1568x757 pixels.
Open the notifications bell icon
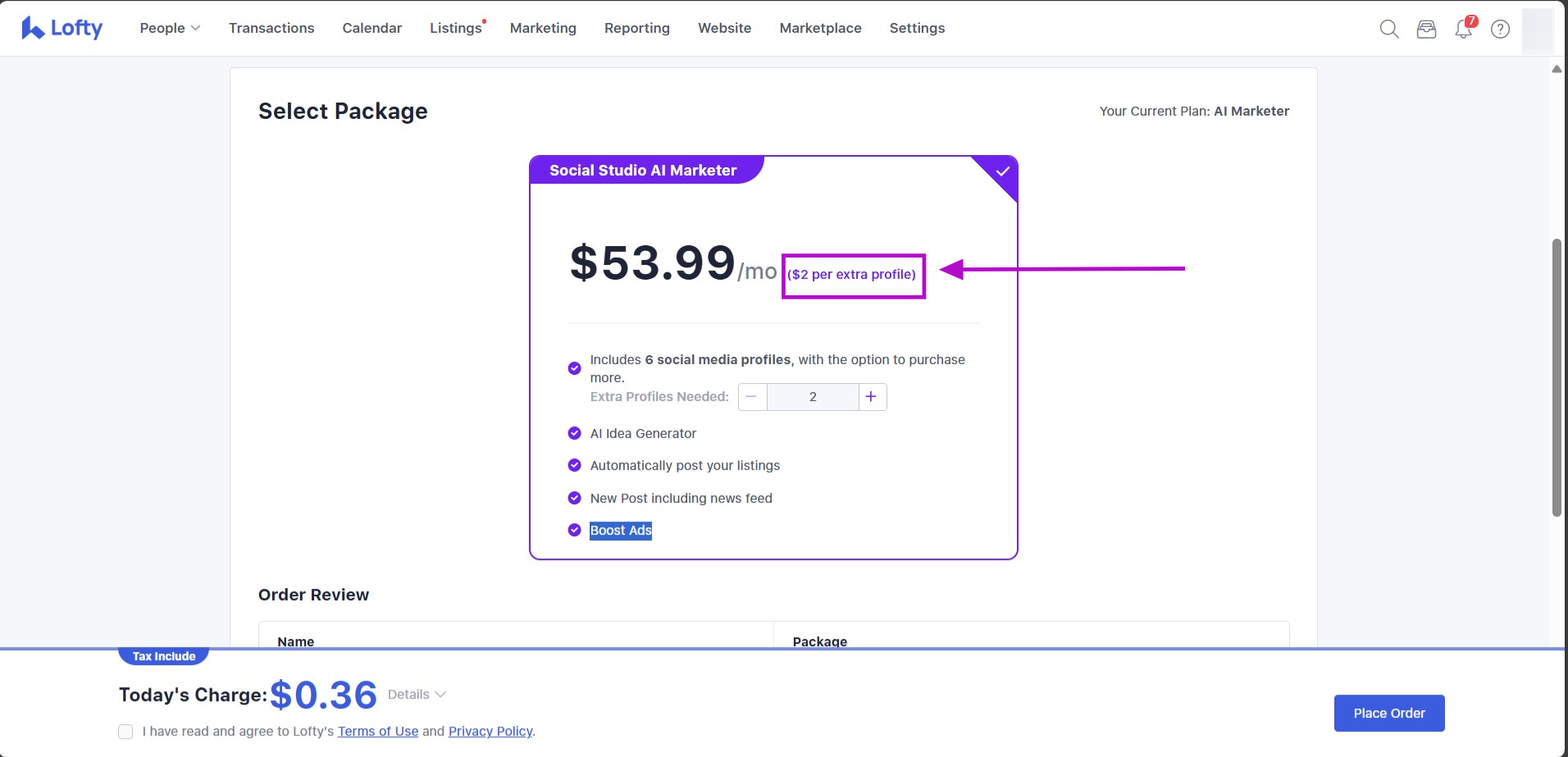pyautogui.click(x=1463, y=29)
